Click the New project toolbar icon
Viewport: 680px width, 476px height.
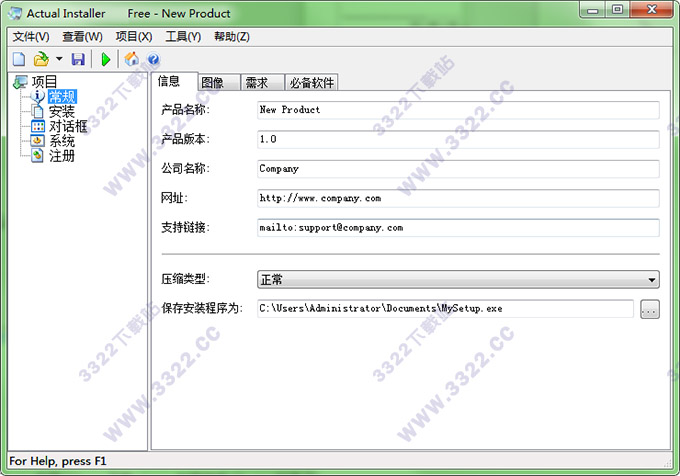(19, 59)
